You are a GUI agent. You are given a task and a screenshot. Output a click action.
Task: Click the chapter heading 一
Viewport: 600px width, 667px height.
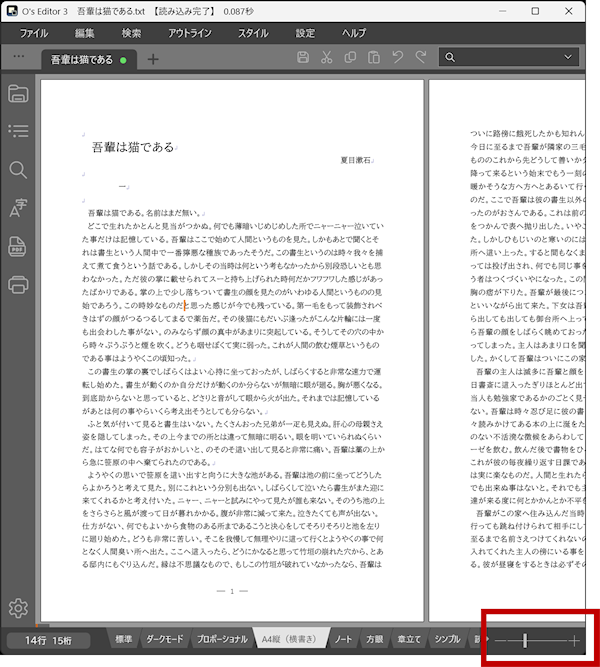[122, 186]
